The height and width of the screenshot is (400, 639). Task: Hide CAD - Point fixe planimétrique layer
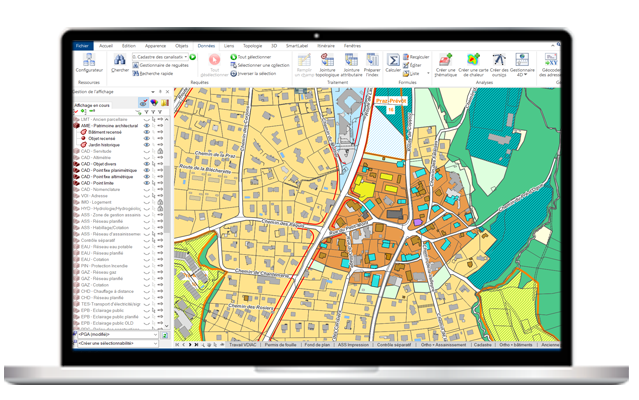[147, 170]
